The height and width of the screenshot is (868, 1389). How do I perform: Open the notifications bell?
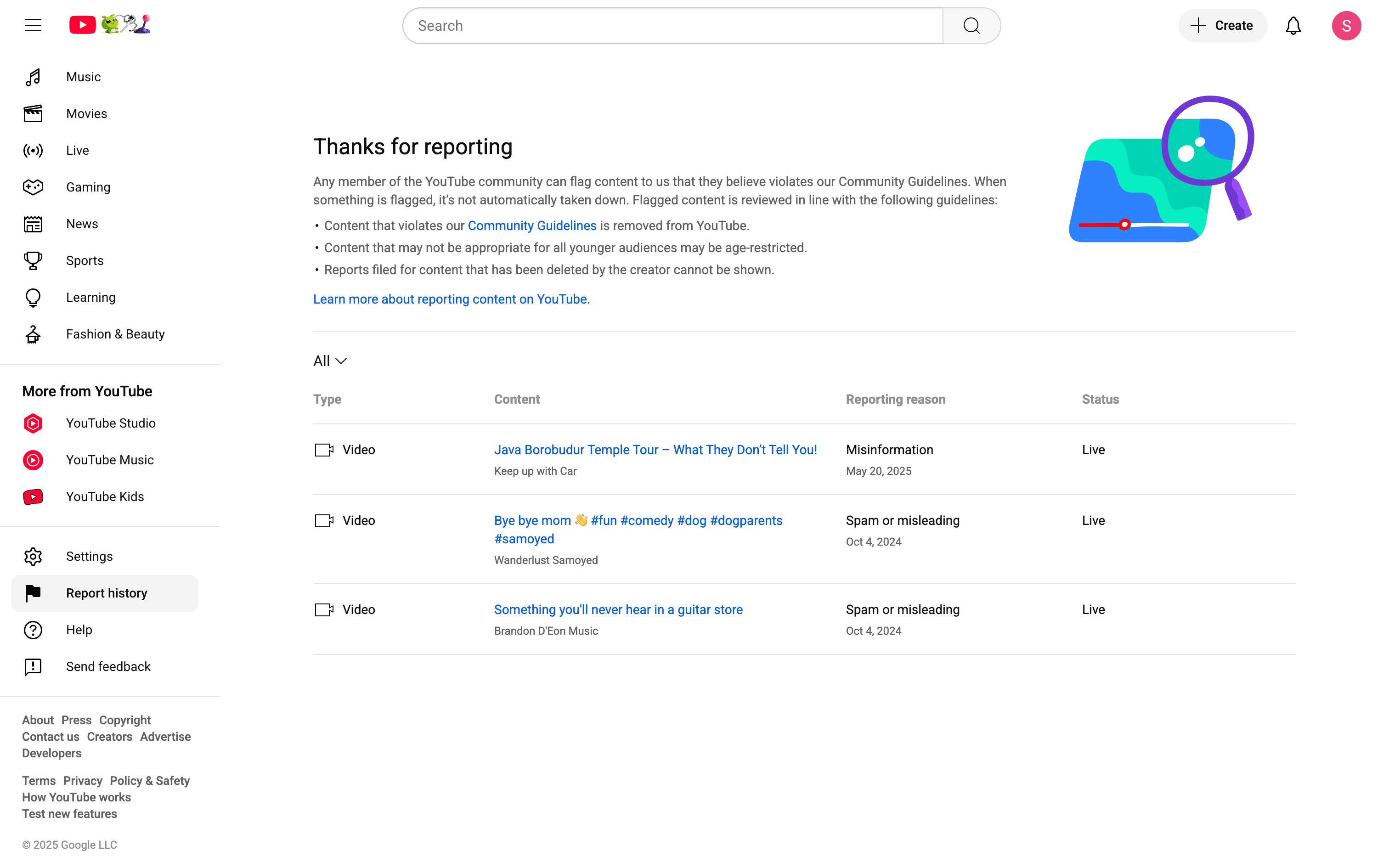tap(1293, 26)
